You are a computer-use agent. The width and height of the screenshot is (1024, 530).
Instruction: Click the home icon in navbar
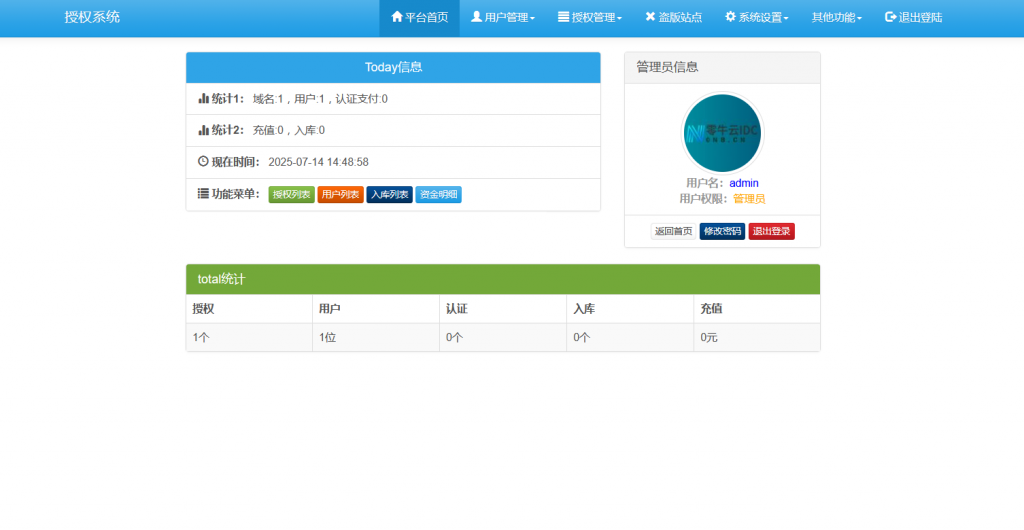click(397, 17)
